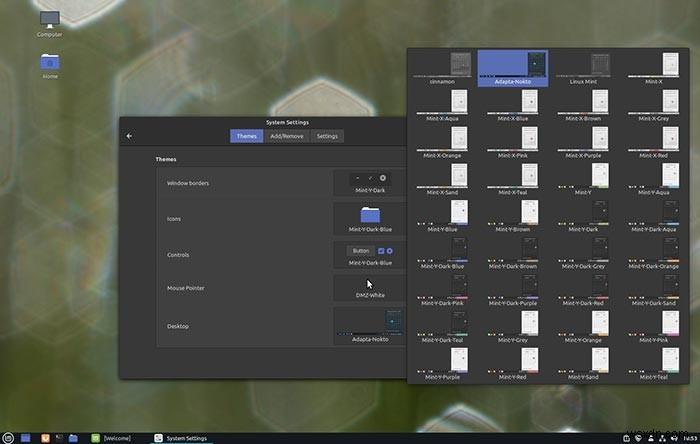Choose the Mint-Y-Purple theme
This screenshot has width=700, height=444.
(x=442, y=365)
